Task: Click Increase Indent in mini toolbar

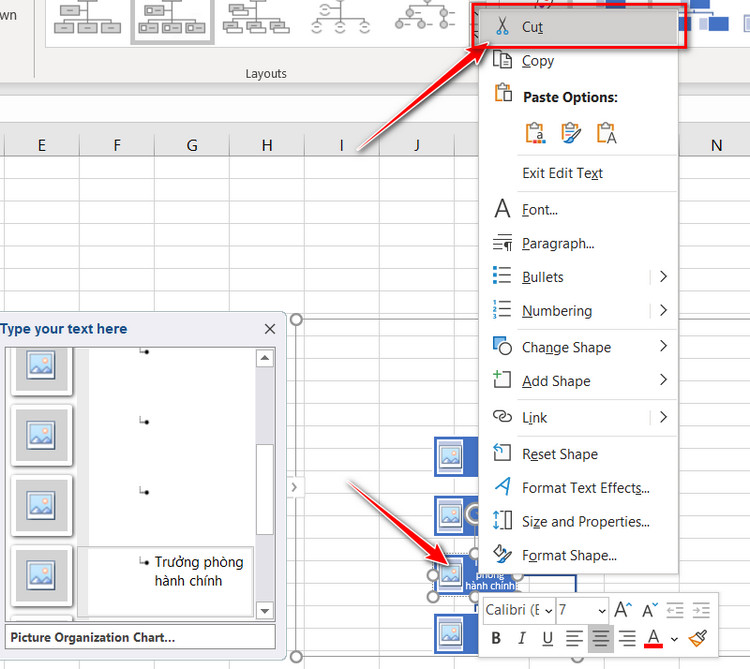Action: coord(701,611)
